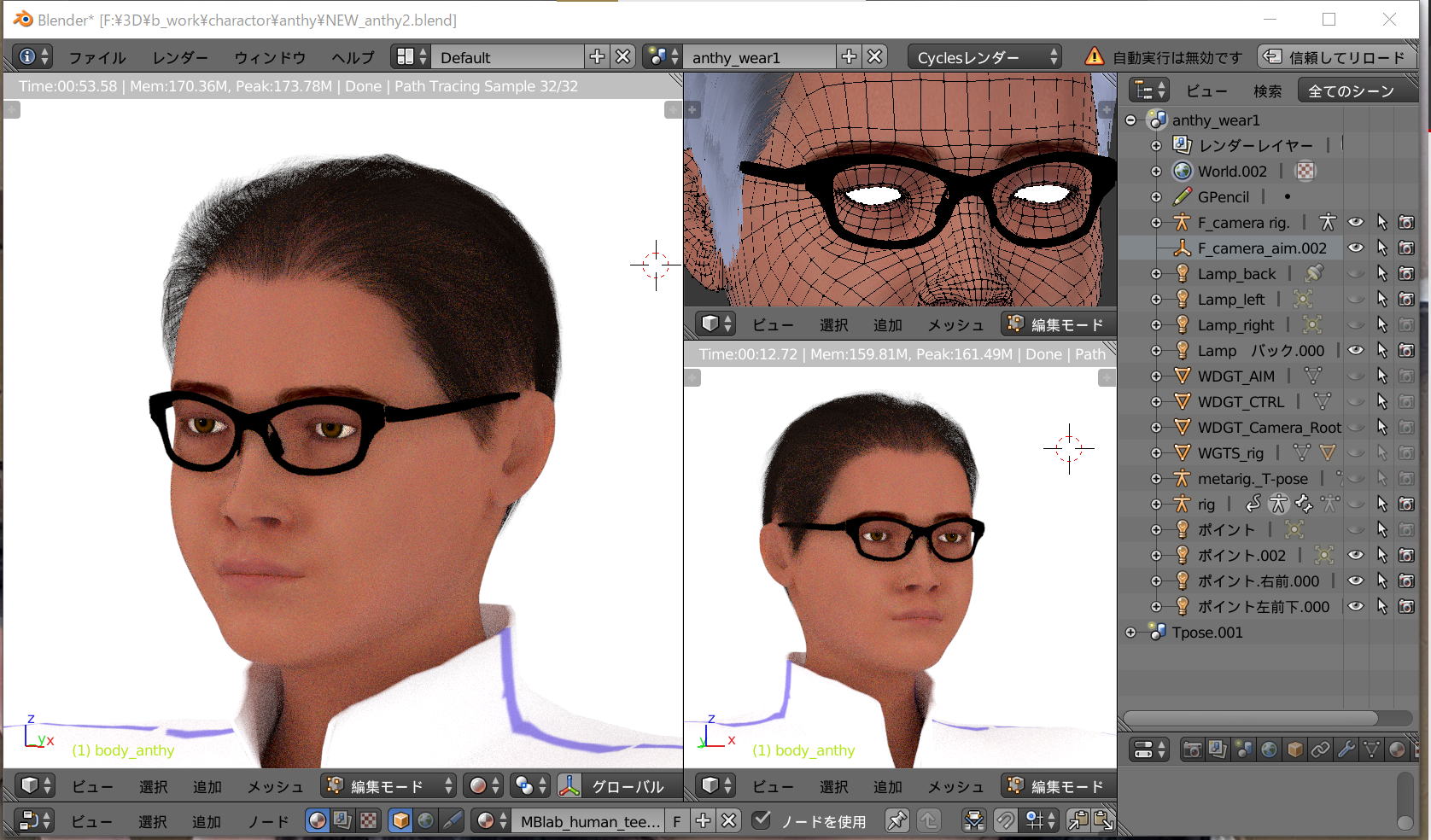Switch node editor to compositing nodes
The width and height of the screenshot is (1431, 840).
pyautogui.click(x=342, y=820)
